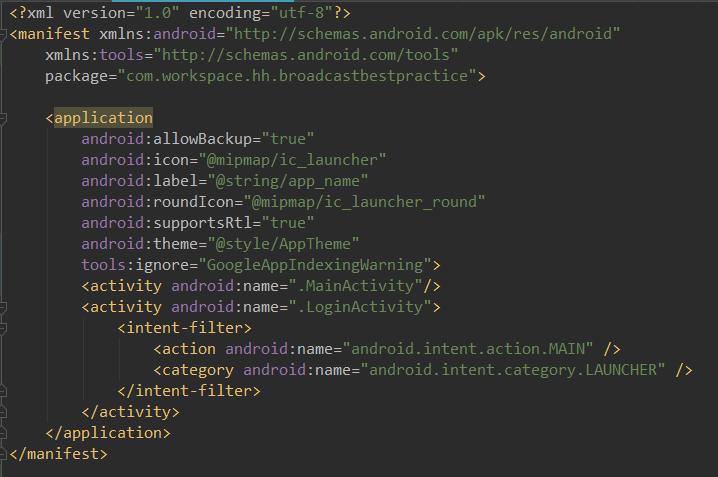Click the android:roundIcon attribute name

coord(157,202)
